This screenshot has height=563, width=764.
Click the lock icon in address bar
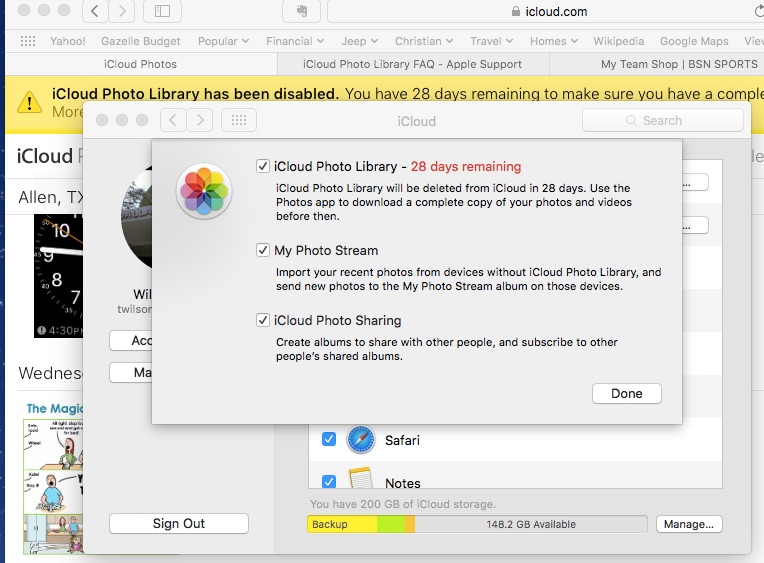click(516, 11)
